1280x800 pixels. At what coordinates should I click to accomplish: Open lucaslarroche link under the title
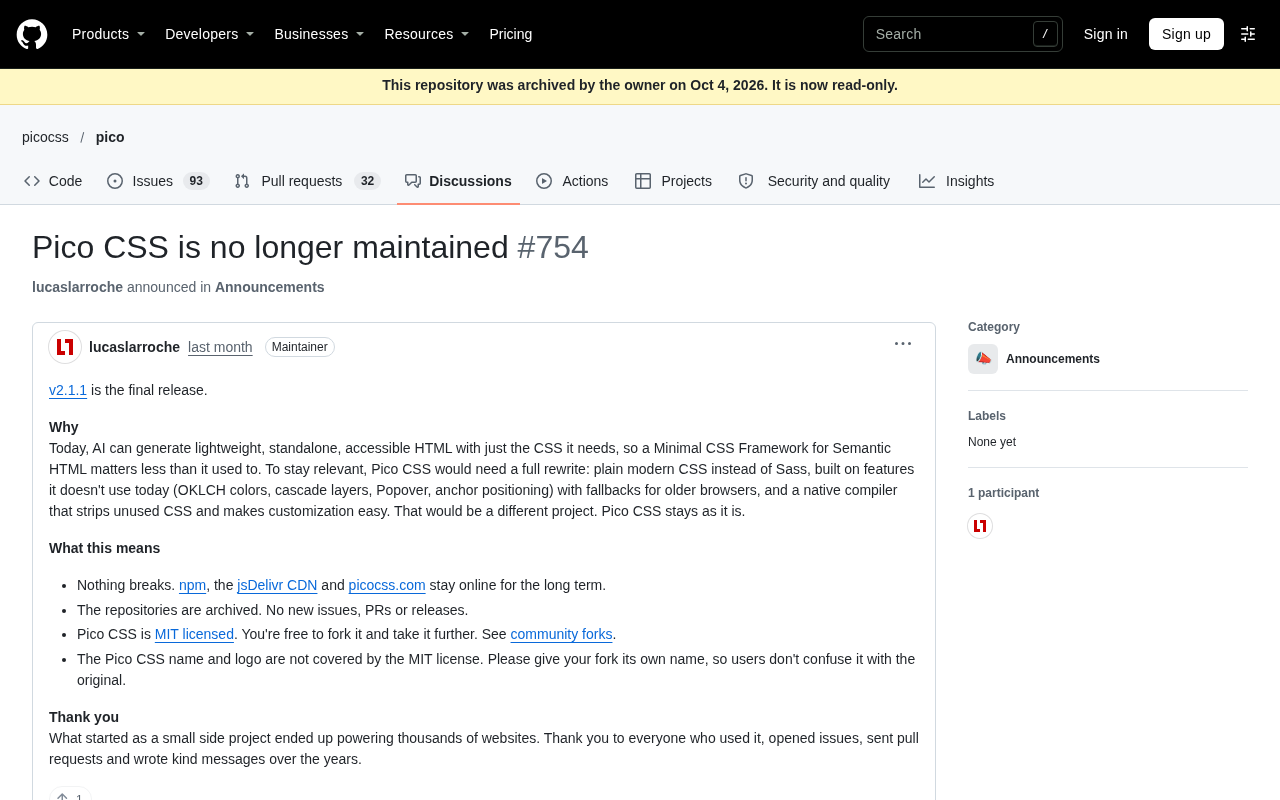tap(77, 287)
